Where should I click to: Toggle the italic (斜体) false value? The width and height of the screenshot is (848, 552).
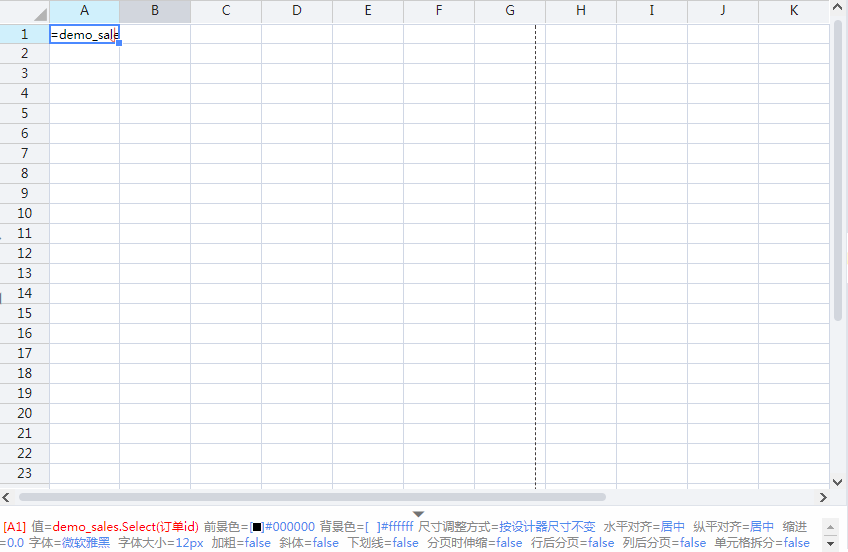(325, 543)
